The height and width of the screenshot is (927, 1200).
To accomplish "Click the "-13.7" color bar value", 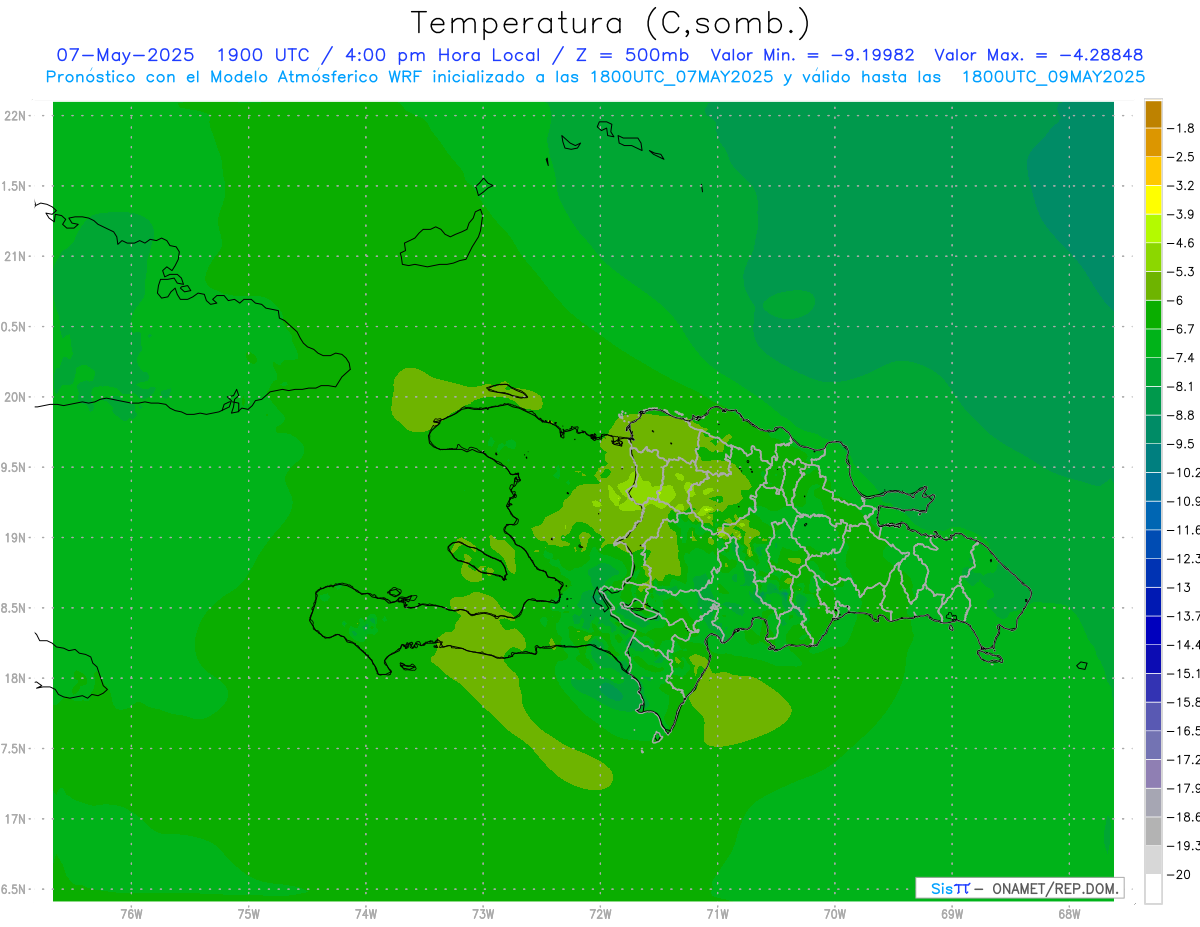I will point(1184,615).
